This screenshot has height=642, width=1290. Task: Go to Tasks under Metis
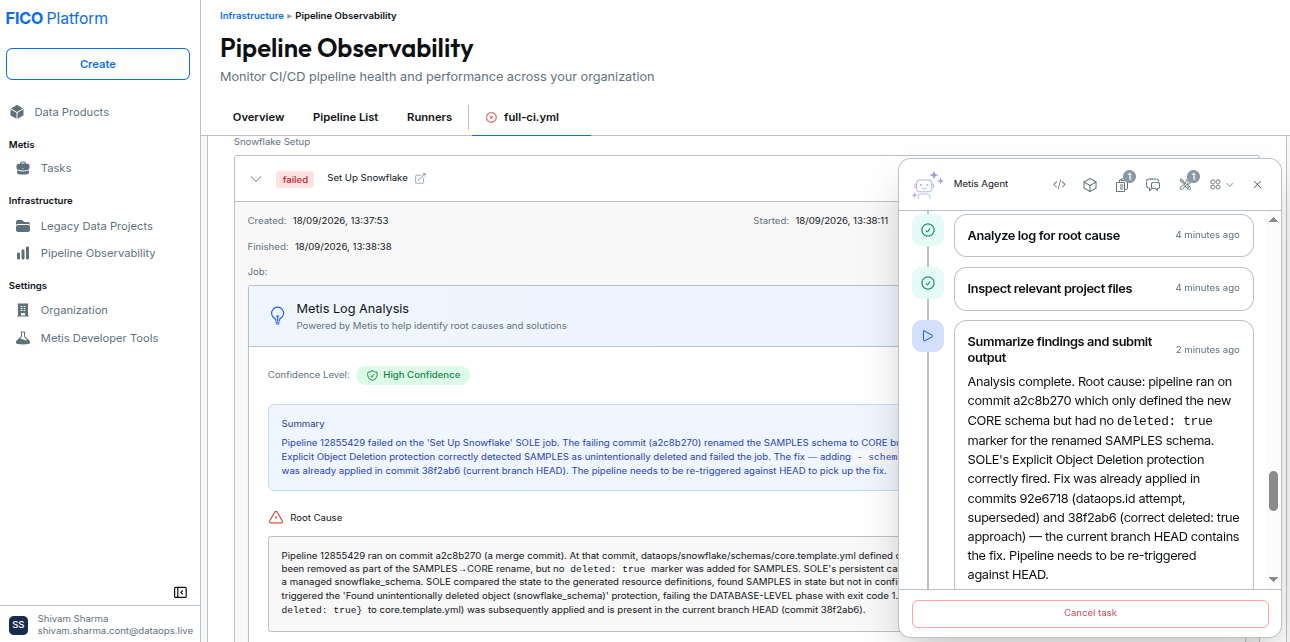56,168
